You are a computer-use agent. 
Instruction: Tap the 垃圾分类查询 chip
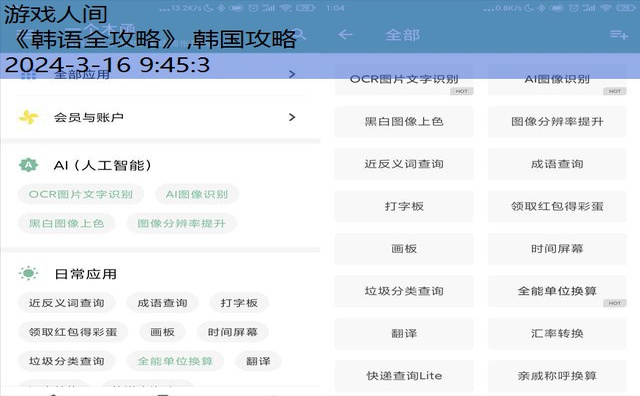coord(67,361)
